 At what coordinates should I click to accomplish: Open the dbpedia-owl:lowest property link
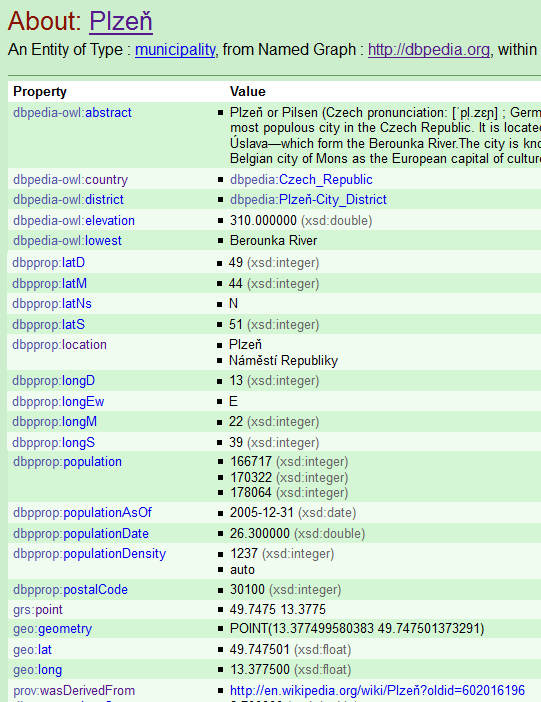pyautogui.click(x=67, y=241)
